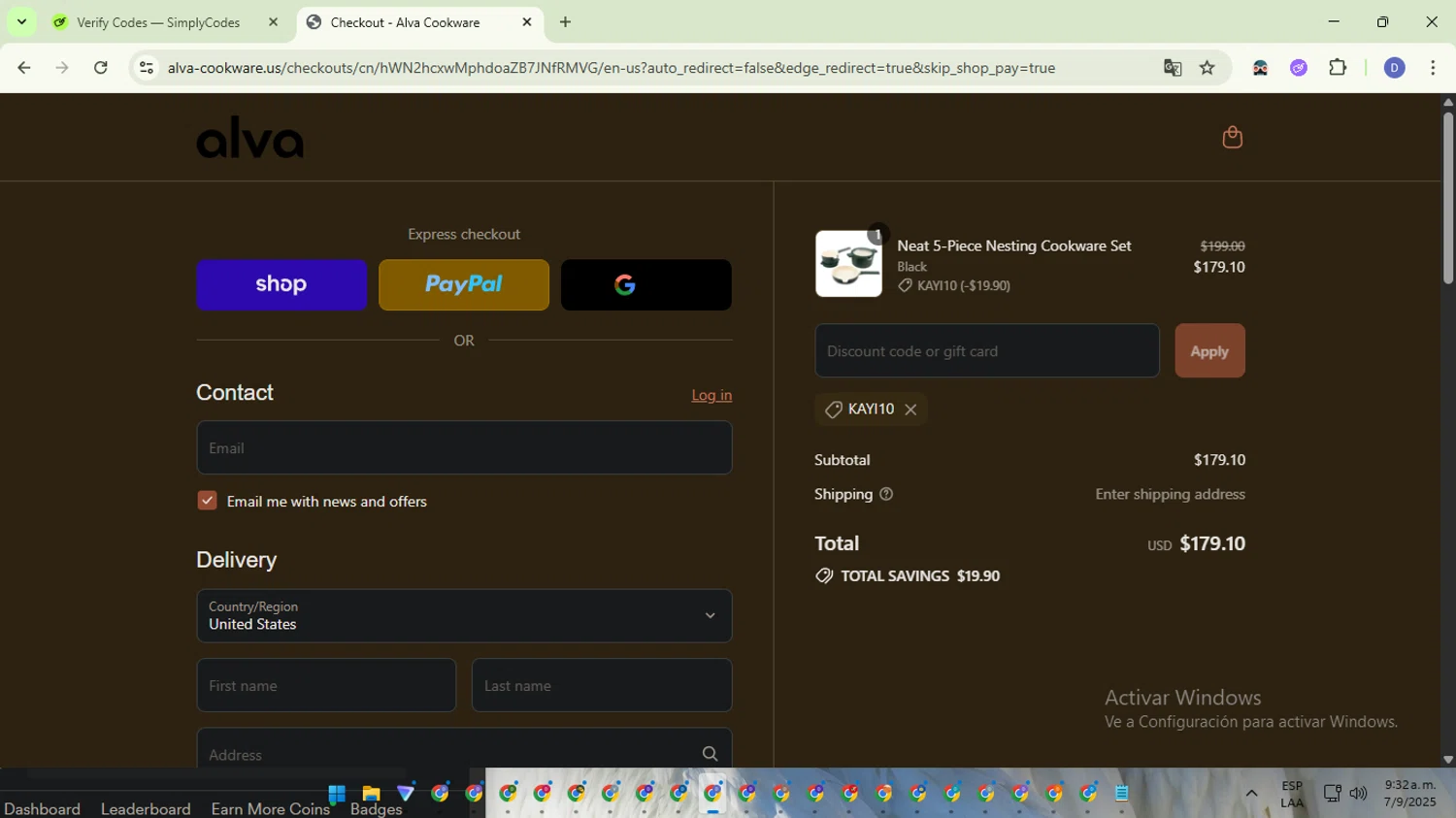
Task: Click the purple circular extension icon
Action: pyautogui.click(x=1299, y=68)
